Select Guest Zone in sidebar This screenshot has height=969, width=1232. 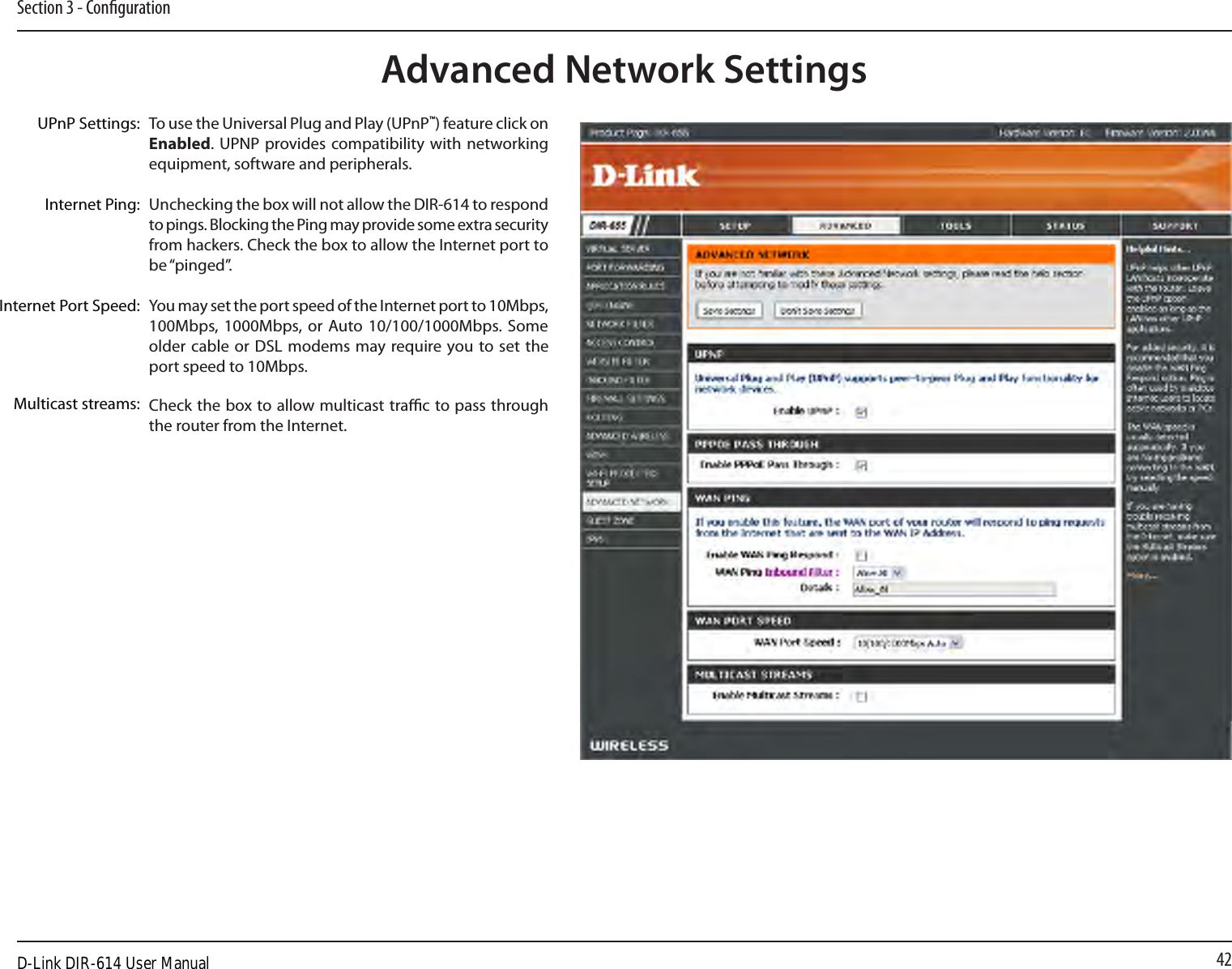(x=631, y=521)
